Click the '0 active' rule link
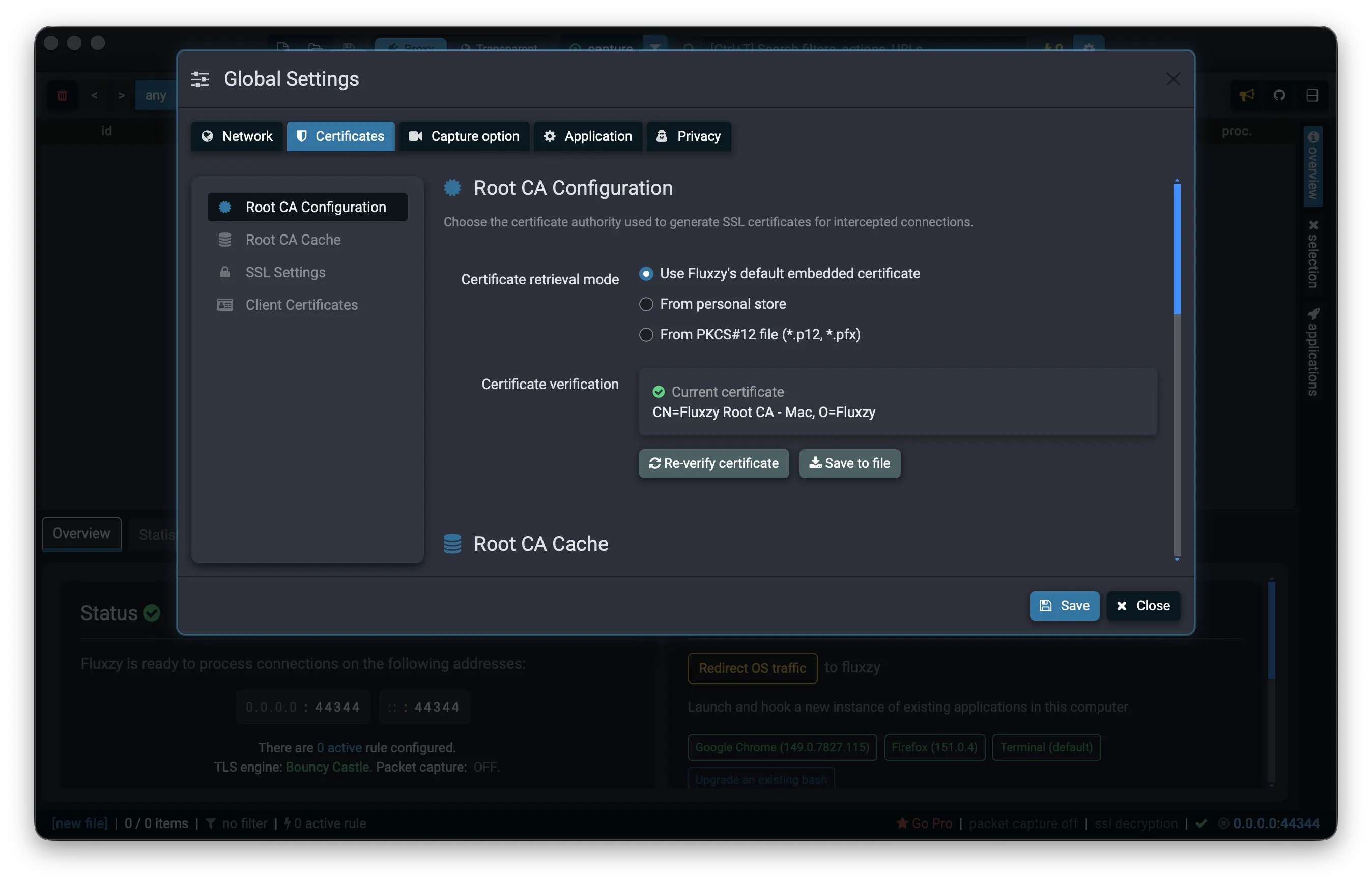Image resolution: width=1372 pixels, height=883 pixels. (x=339, y=748)
